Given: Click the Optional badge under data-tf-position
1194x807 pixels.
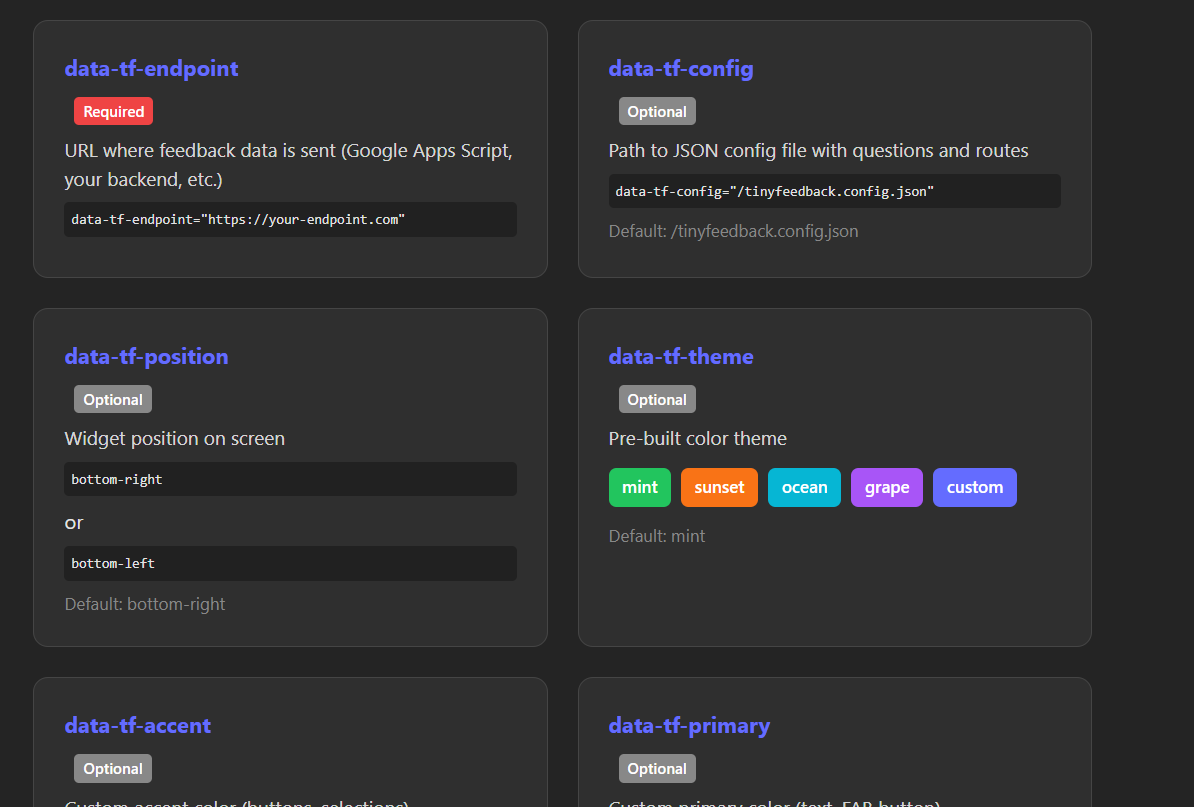Looking at the screenshot, I should point(113,400).
